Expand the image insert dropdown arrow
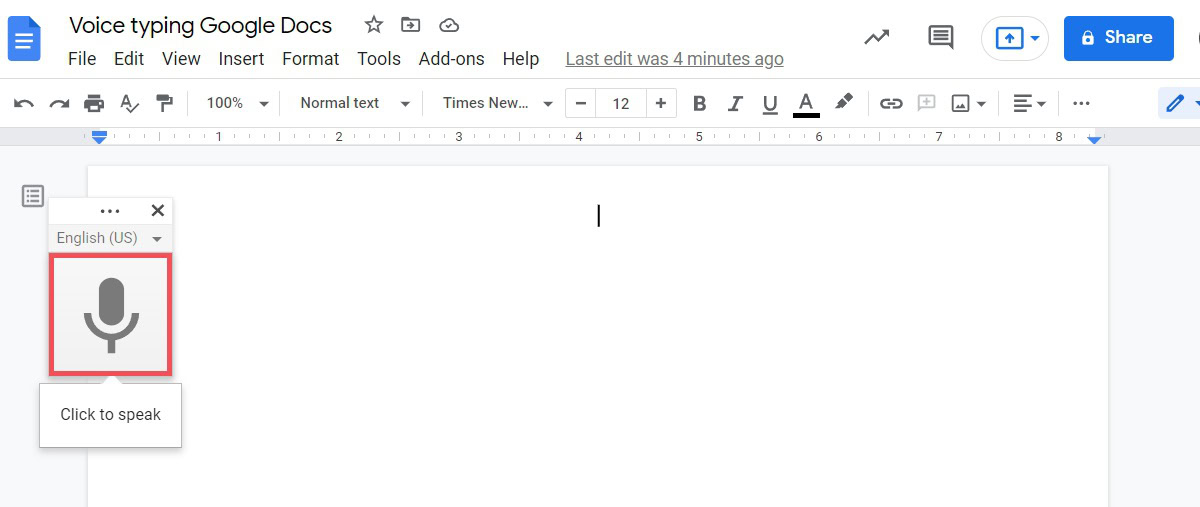Image resolution: width=1200 pixels, height=507 pixels. tap(982, 104)
